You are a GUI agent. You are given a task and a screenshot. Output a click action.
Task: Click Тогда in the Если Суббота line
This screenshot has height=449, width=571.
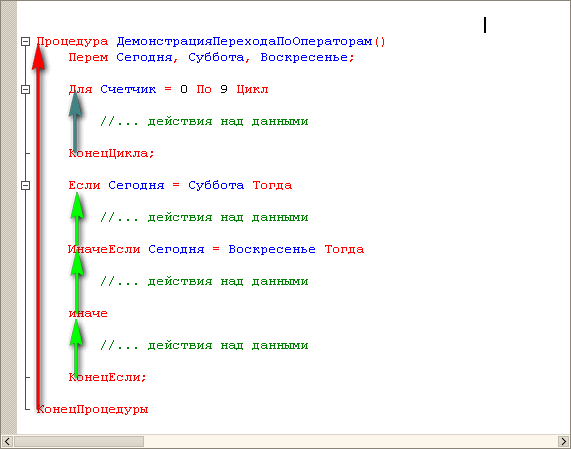272,186
